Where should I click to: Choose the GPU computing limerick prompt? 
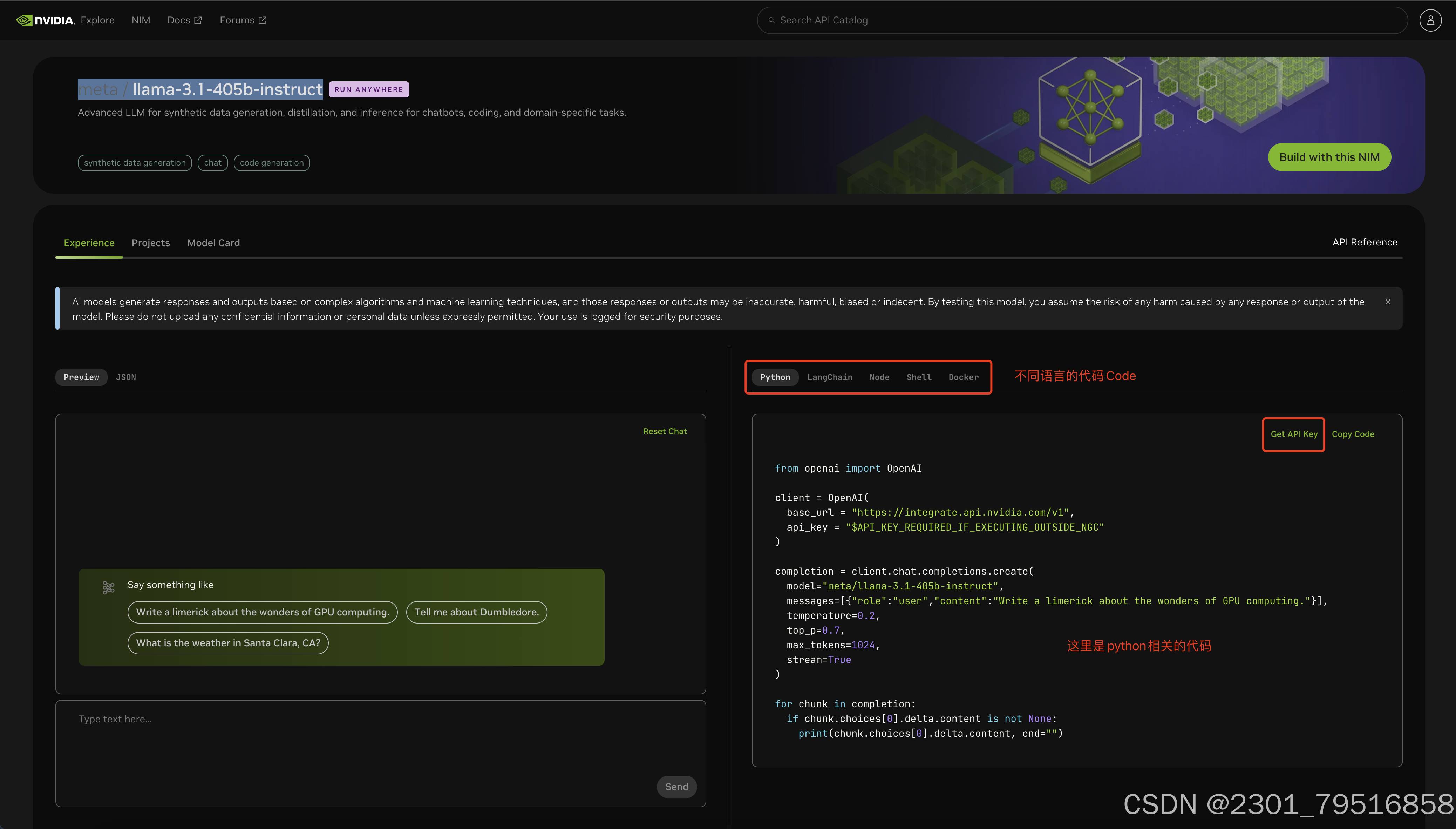tap(262, 613)
